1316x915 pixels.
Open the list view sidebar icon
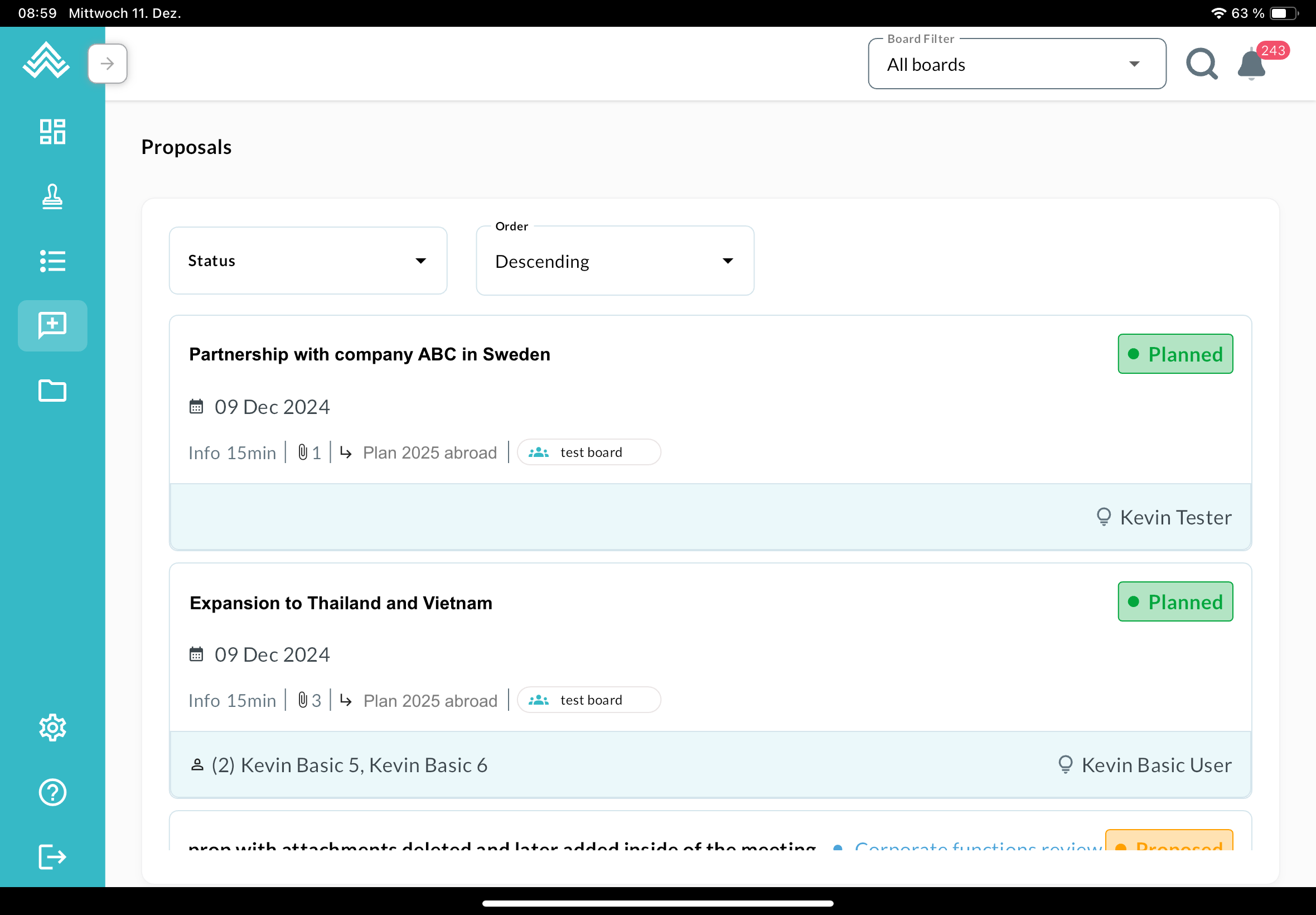(52, 262)
